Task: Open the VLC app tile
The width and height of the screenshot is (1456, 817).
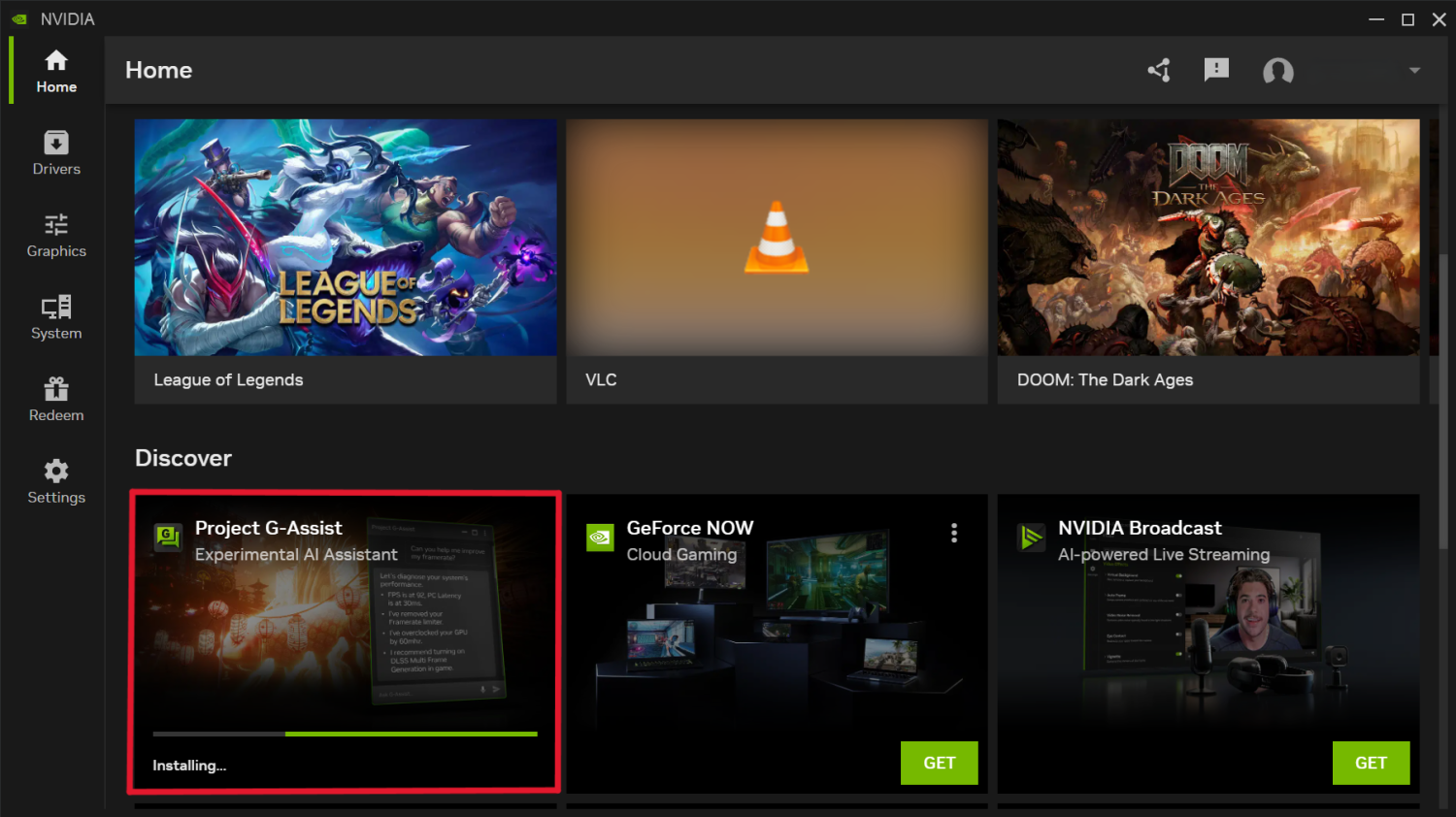Action: coord(777,261)
